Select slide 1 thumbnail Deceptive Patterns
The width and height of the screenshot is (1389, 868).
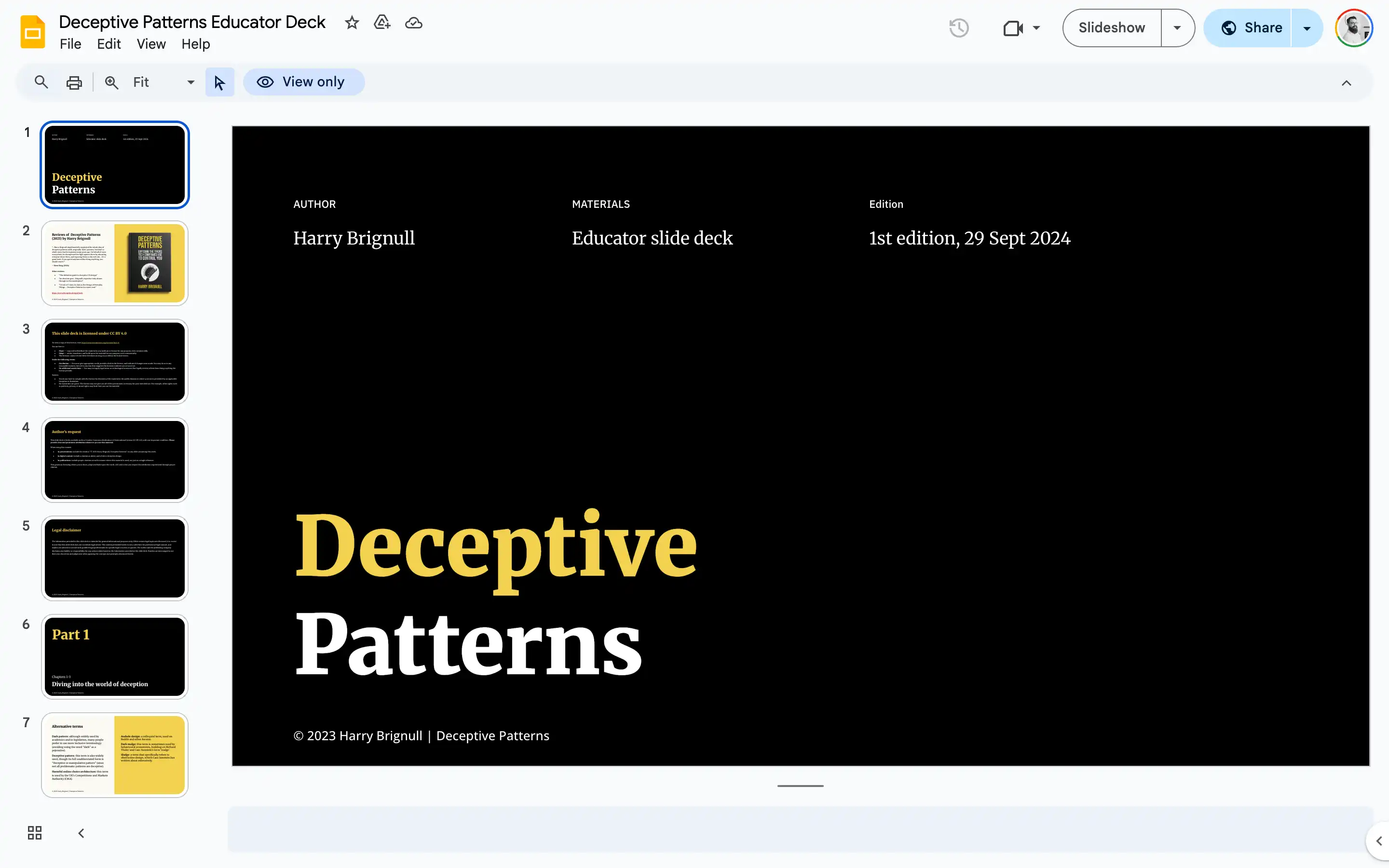click(x=115, y=165)
